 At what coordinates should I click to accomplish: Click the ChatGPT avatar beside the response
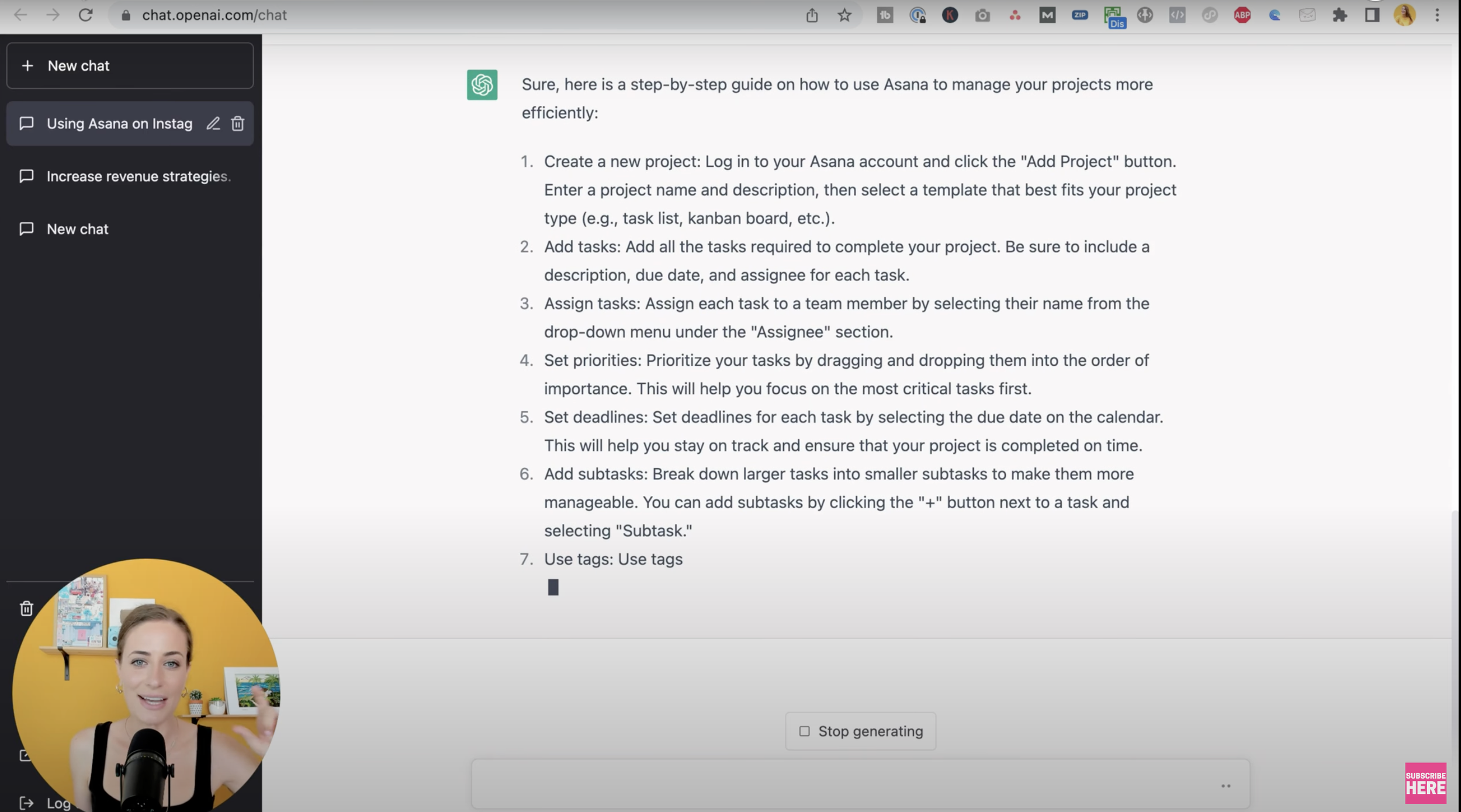pyautogui.click(x=482, y=85)
